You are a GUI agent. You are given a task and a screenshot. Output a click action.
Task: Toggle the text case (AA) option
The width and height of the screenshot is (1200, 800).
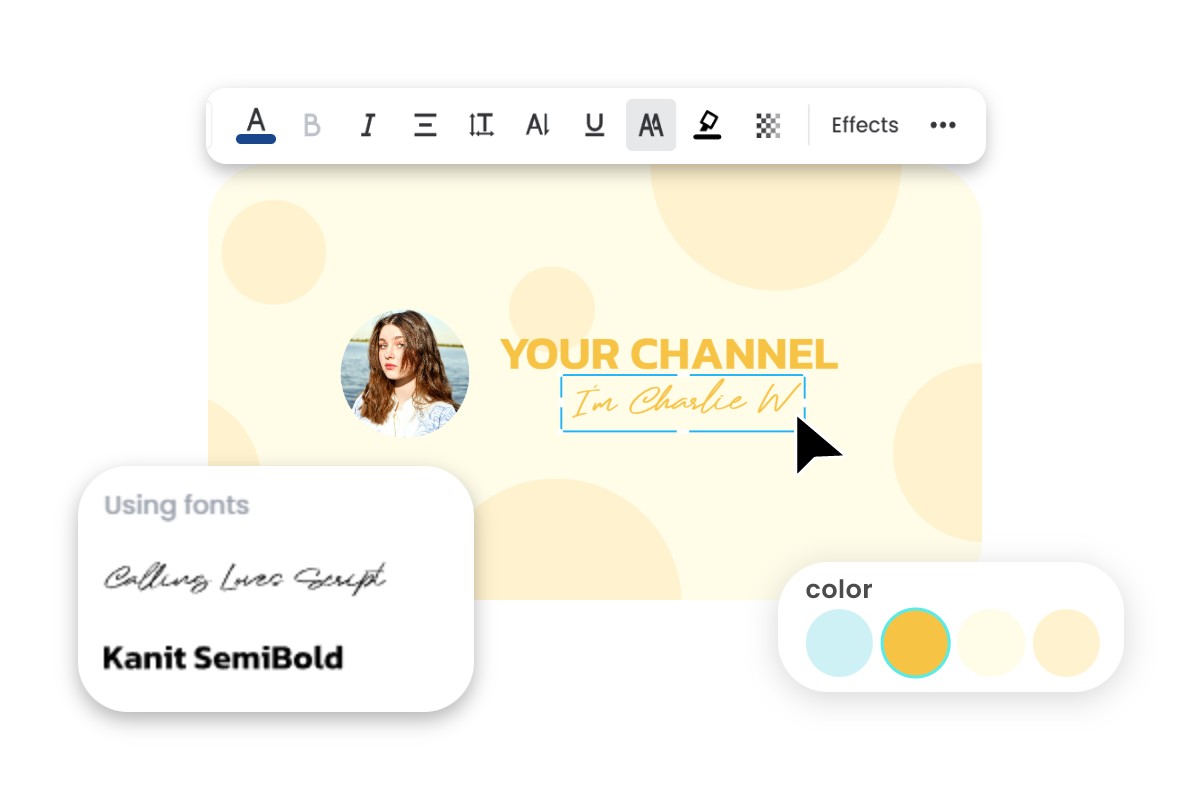pos(650,124)
